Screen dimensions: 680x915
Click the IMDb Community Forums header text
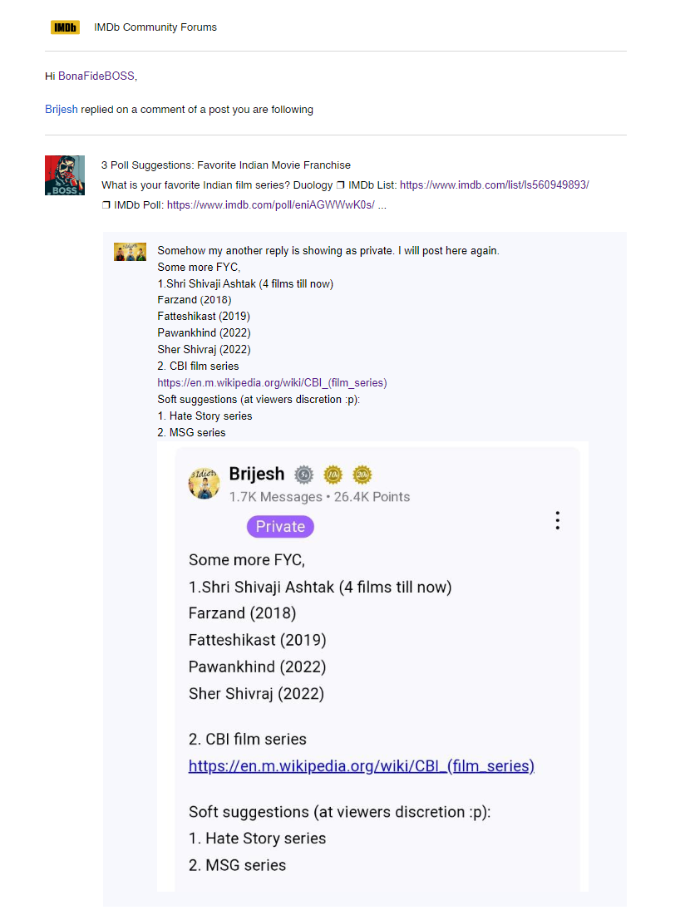point(155,27)
